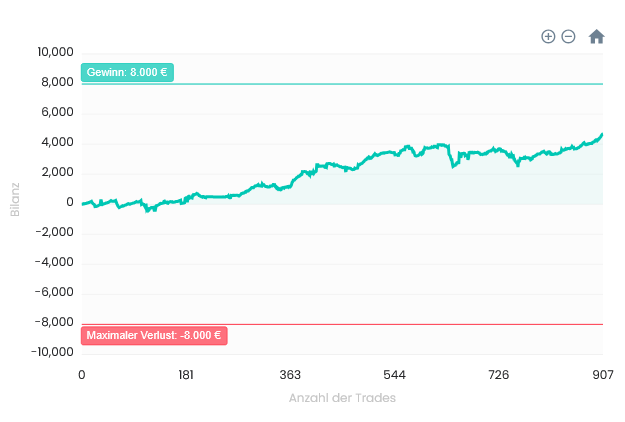Click the 363 x-axis tick label

(x=290, y=375)
